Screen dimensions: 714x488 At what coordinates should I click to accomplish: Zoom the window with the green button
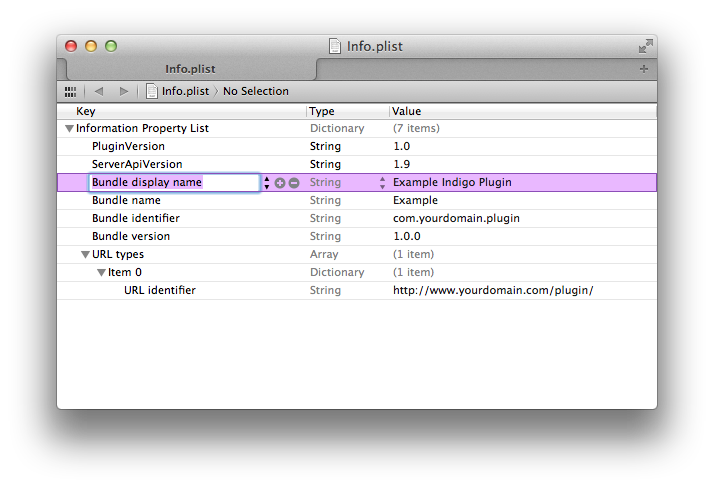coord(111,46)
